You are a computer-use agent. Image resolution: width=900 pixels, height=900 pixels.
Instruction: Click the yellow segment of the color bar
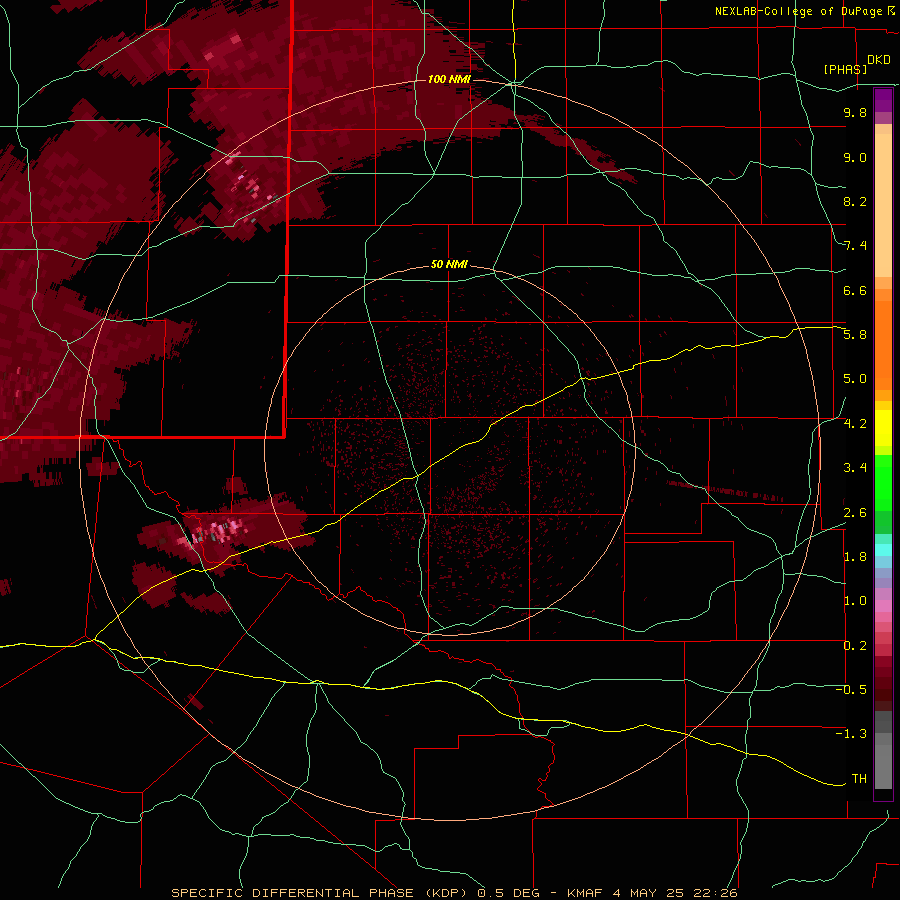point(883,428)
